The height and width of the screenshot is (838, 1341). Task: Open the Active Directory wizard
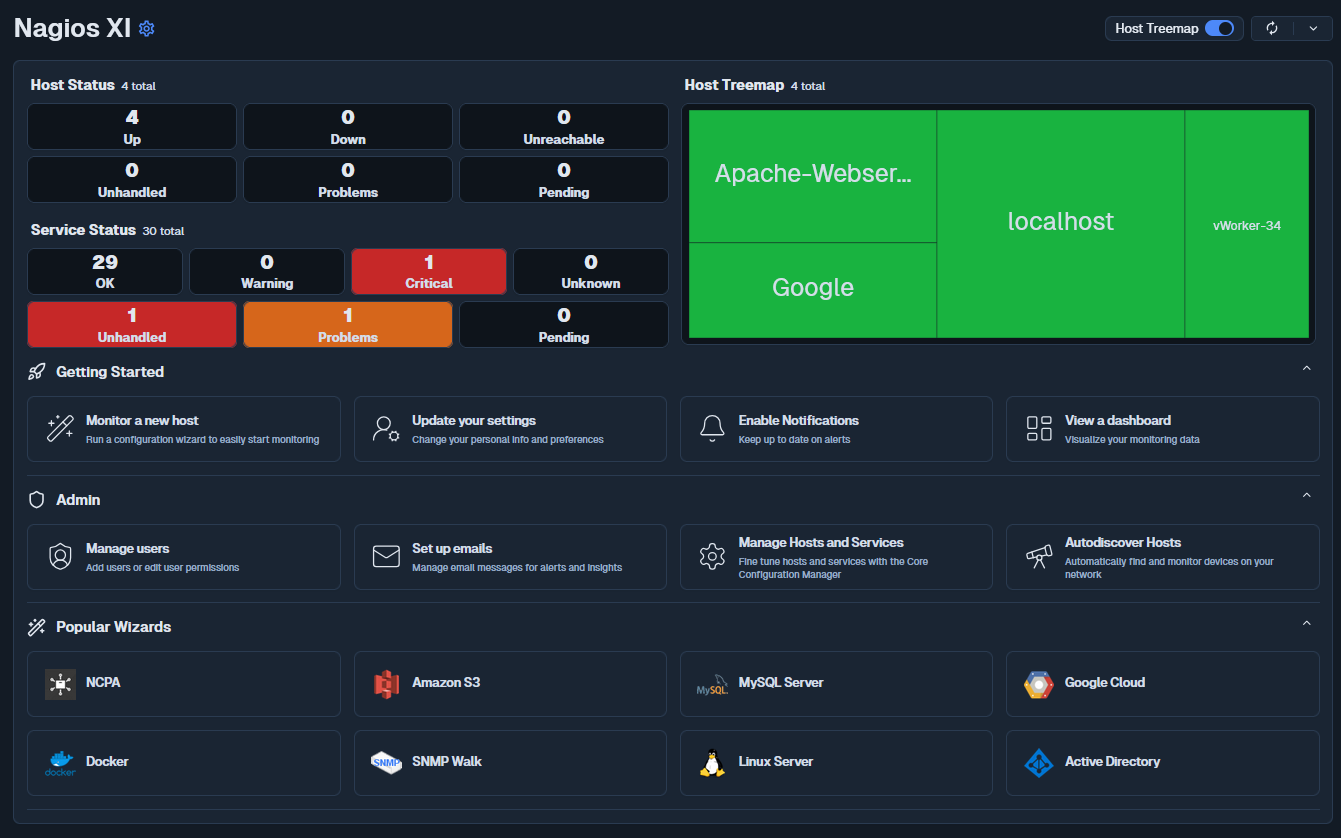point(1038,762)
